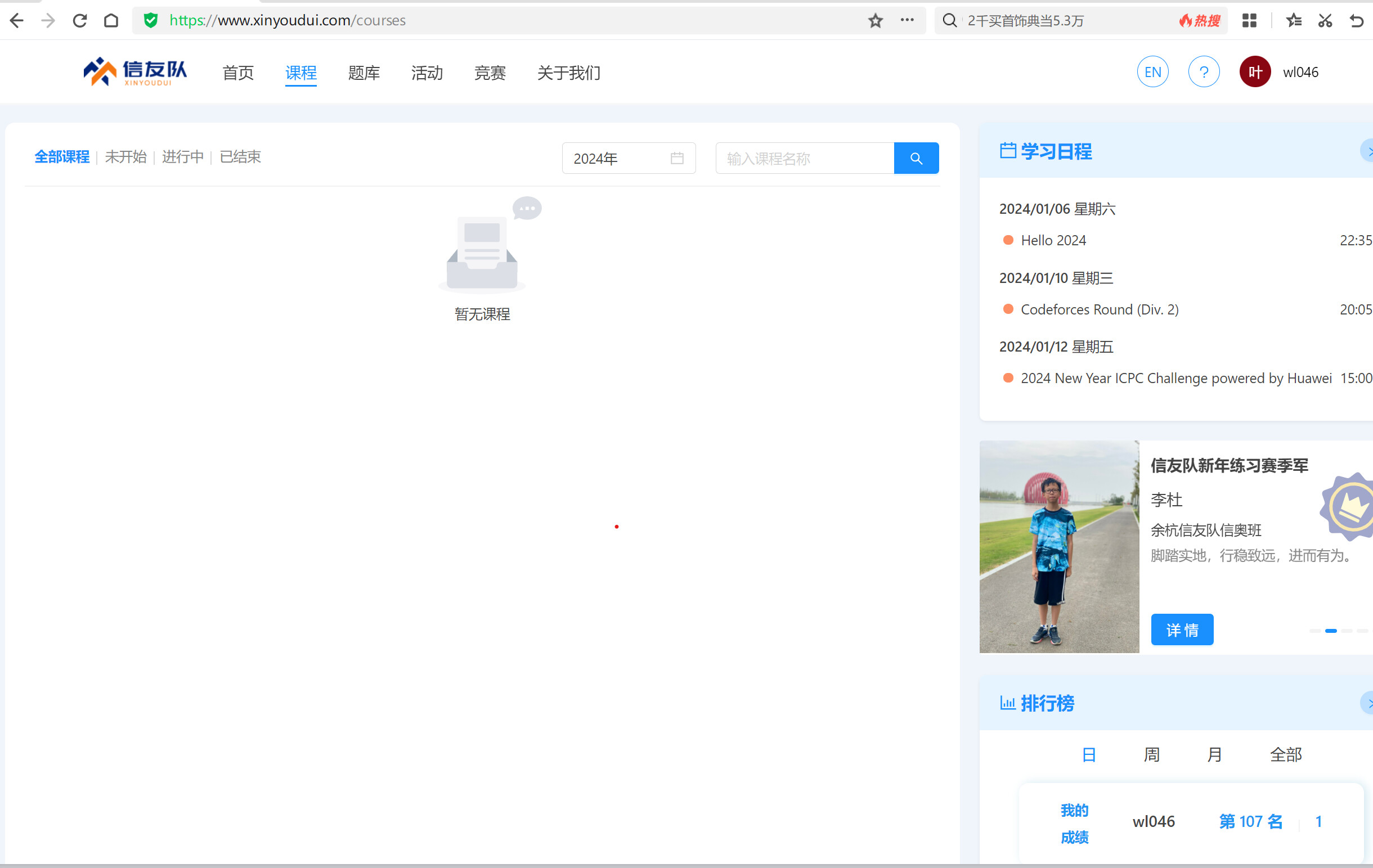Expand the 排行榜 panel arrow

coord(1367,703)
